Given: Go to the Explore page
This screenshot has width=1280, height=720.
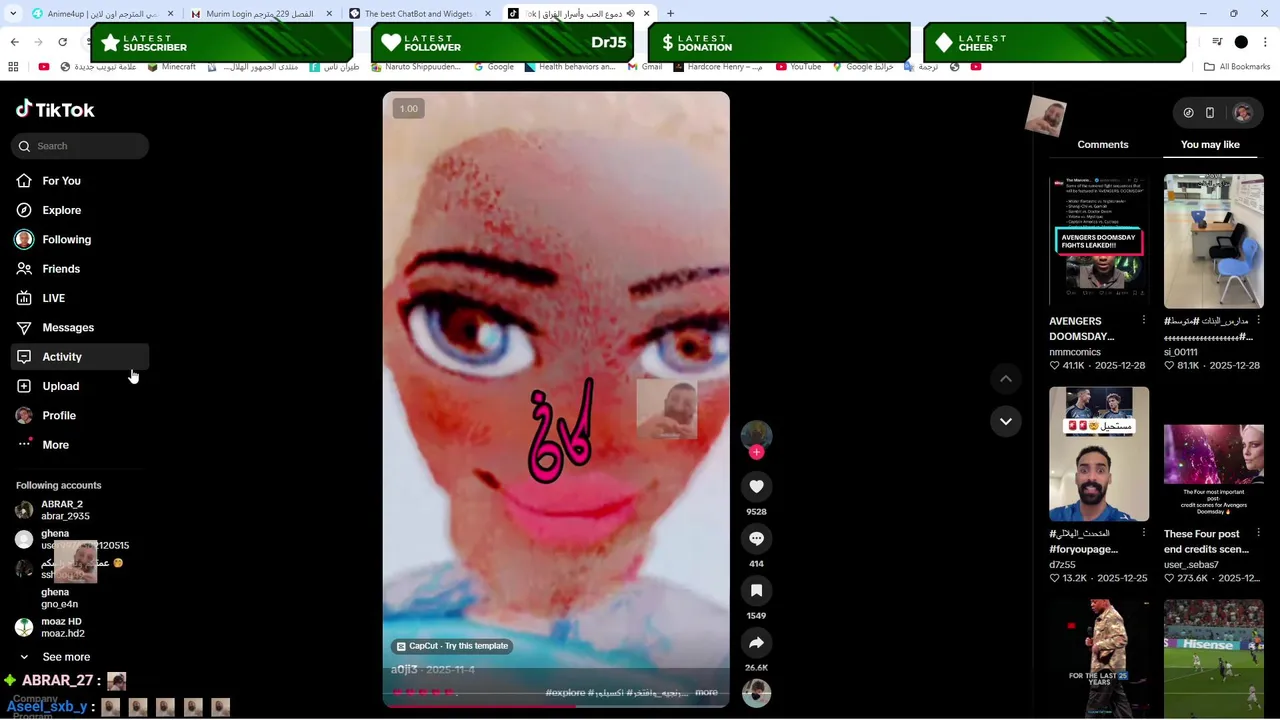Looking at the screenshot, I should point(80,210).
